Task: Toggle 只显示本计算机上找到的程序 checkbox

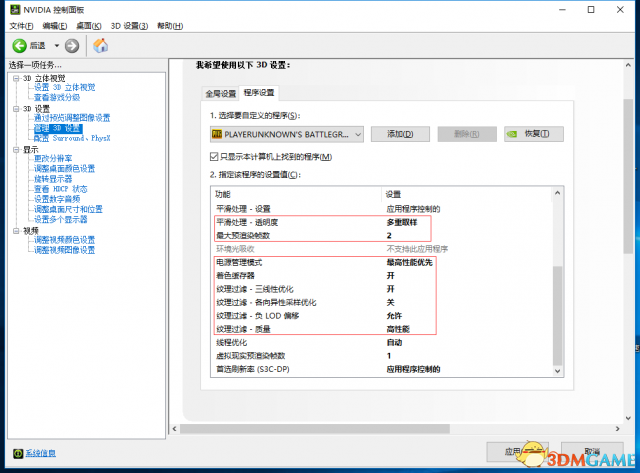Action: pyautogui.click(x=214, y=157)
